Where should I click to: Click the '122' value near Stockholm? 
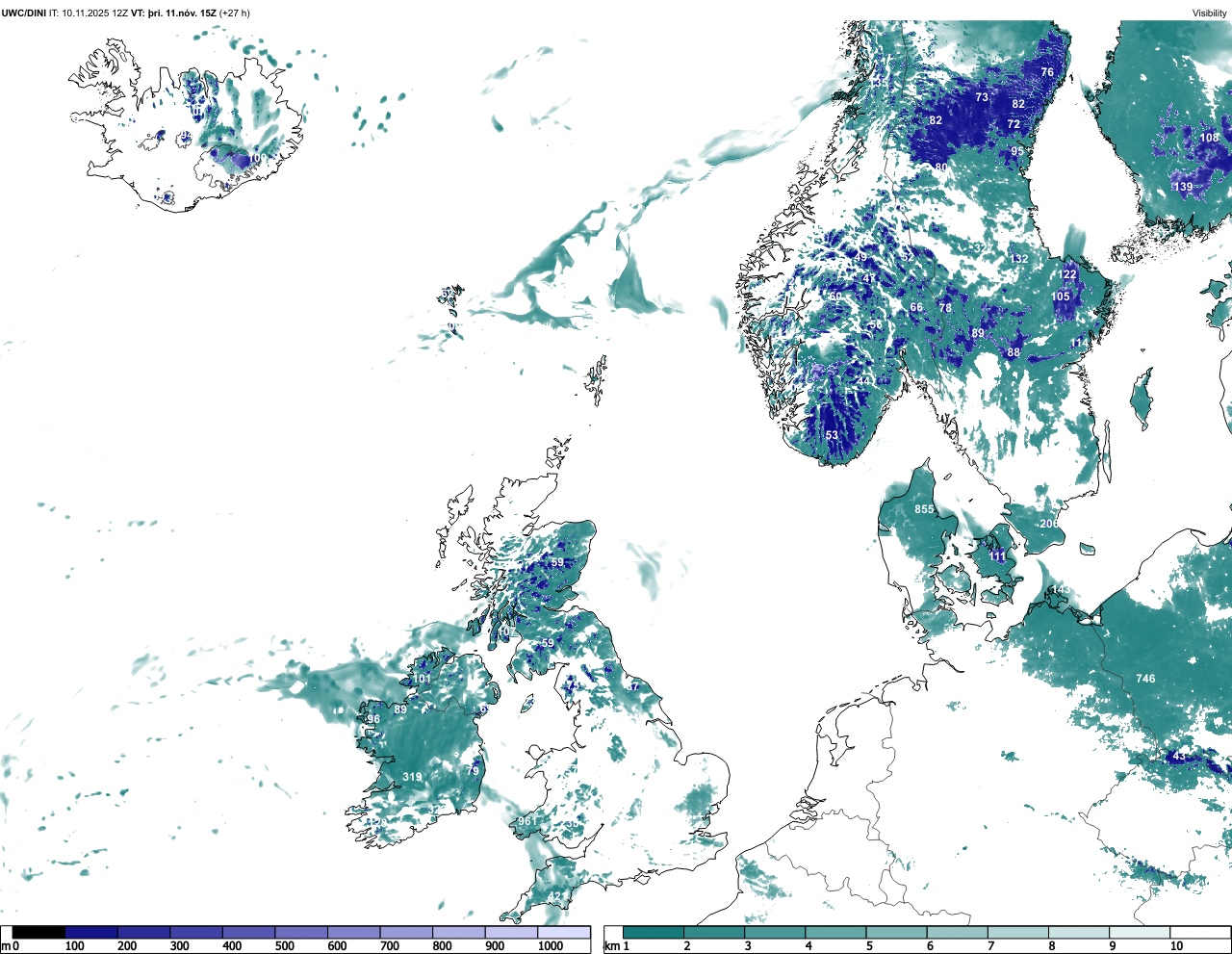[1067, 274]
